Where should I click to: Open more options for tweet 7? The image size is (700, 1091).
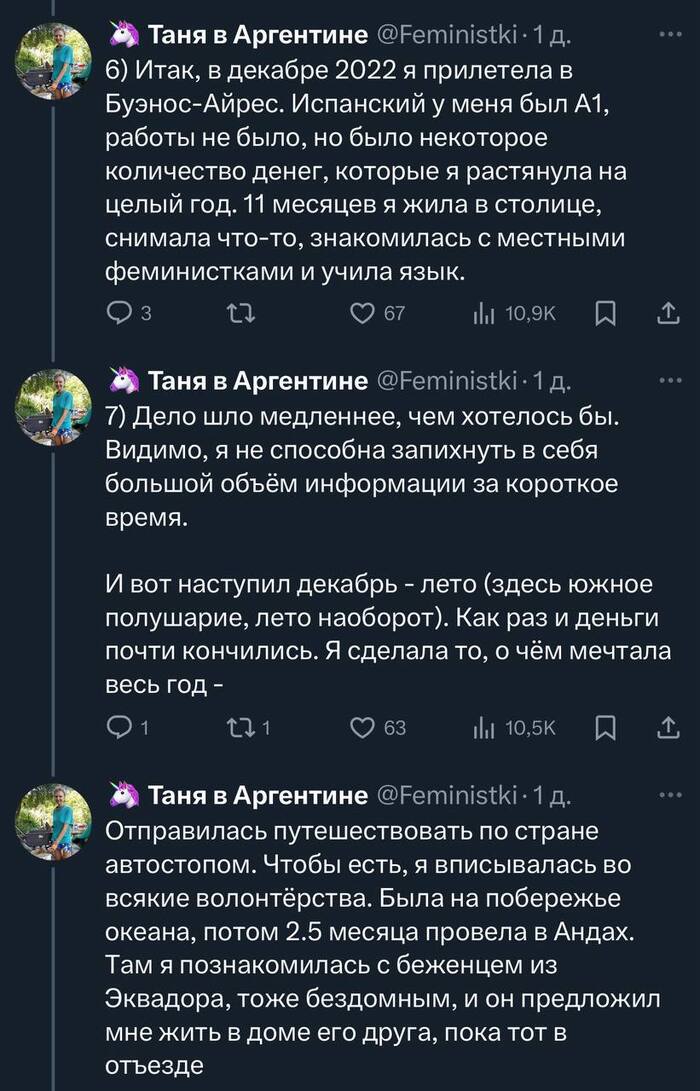click(667, 380)
